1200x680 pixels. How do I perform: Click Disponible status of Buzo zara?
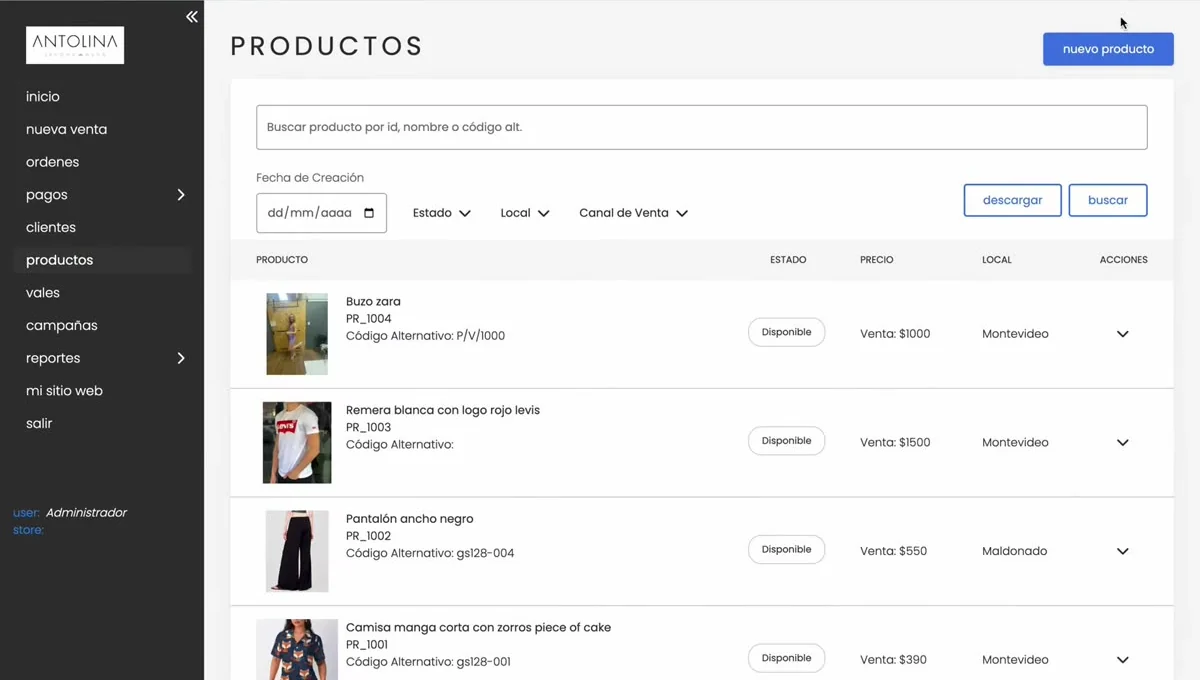(786, 332)
